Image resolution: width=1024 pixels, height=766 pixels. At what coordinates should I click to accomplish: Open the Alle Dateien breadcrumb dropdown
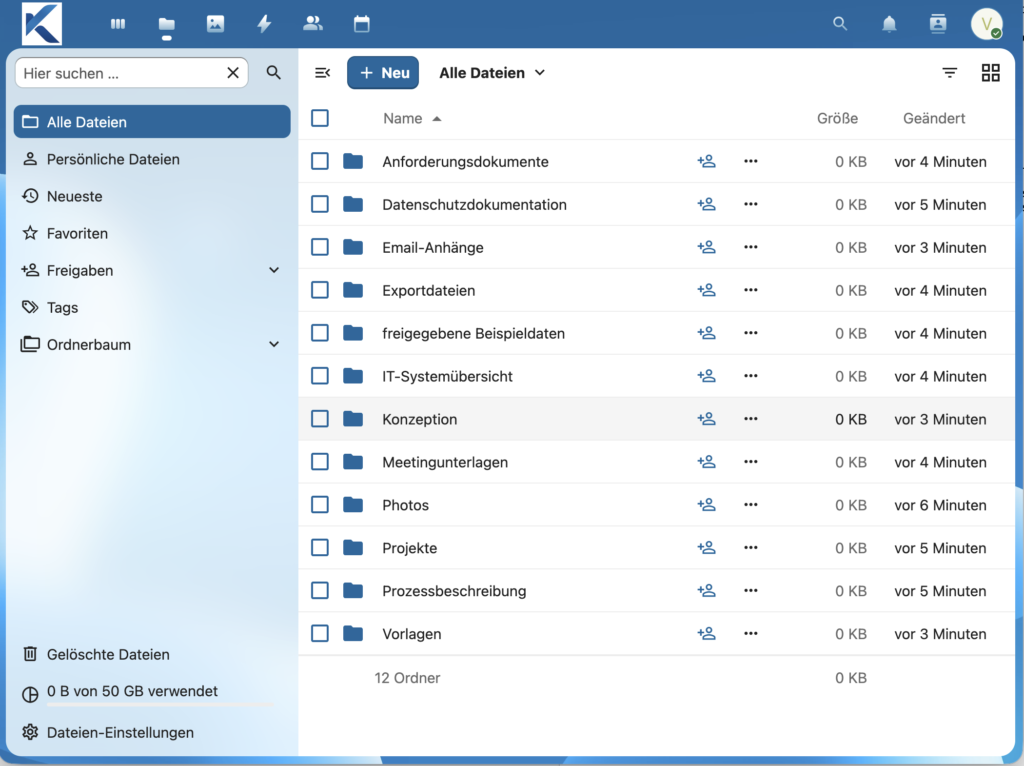(x=492, y=72)
